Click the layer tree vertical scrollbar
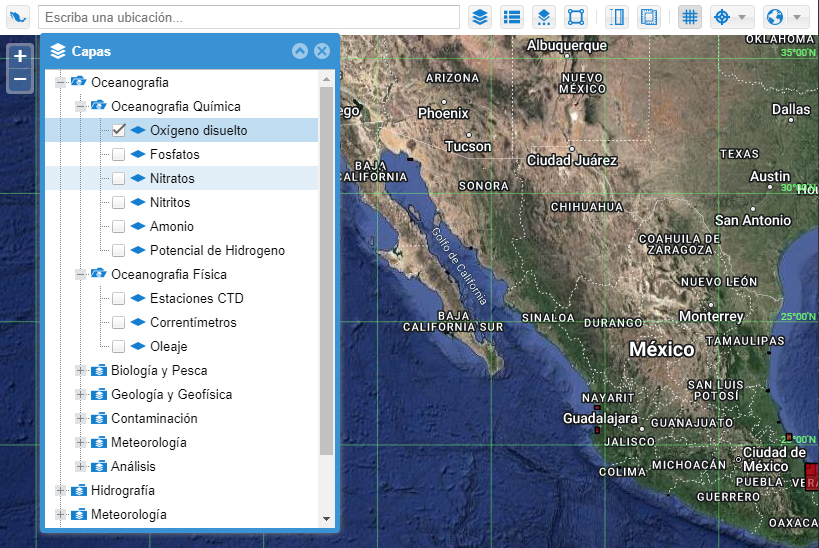The image size is (819, 548). 325,270
